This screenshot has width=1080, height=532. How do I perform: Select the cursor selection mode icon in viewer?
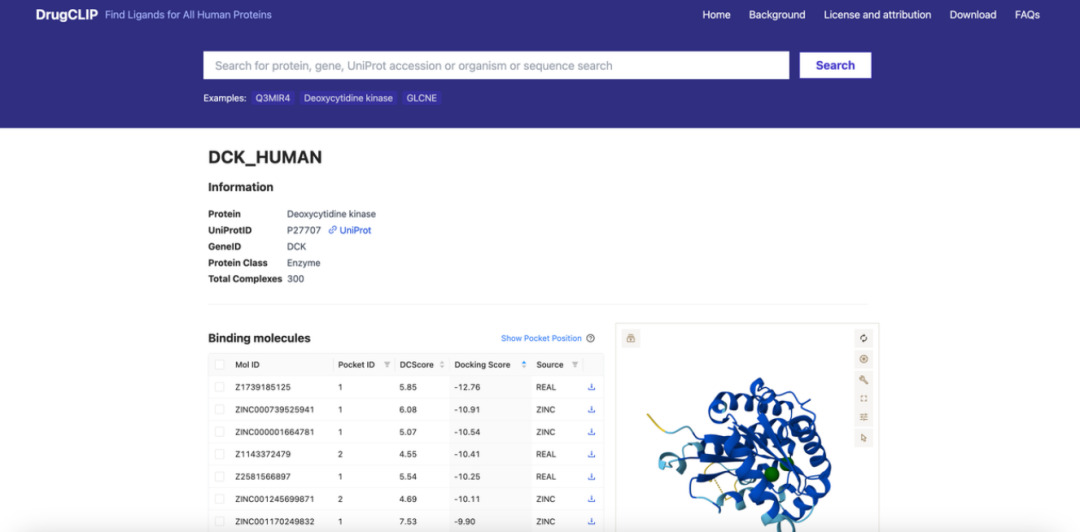[864, 438]
